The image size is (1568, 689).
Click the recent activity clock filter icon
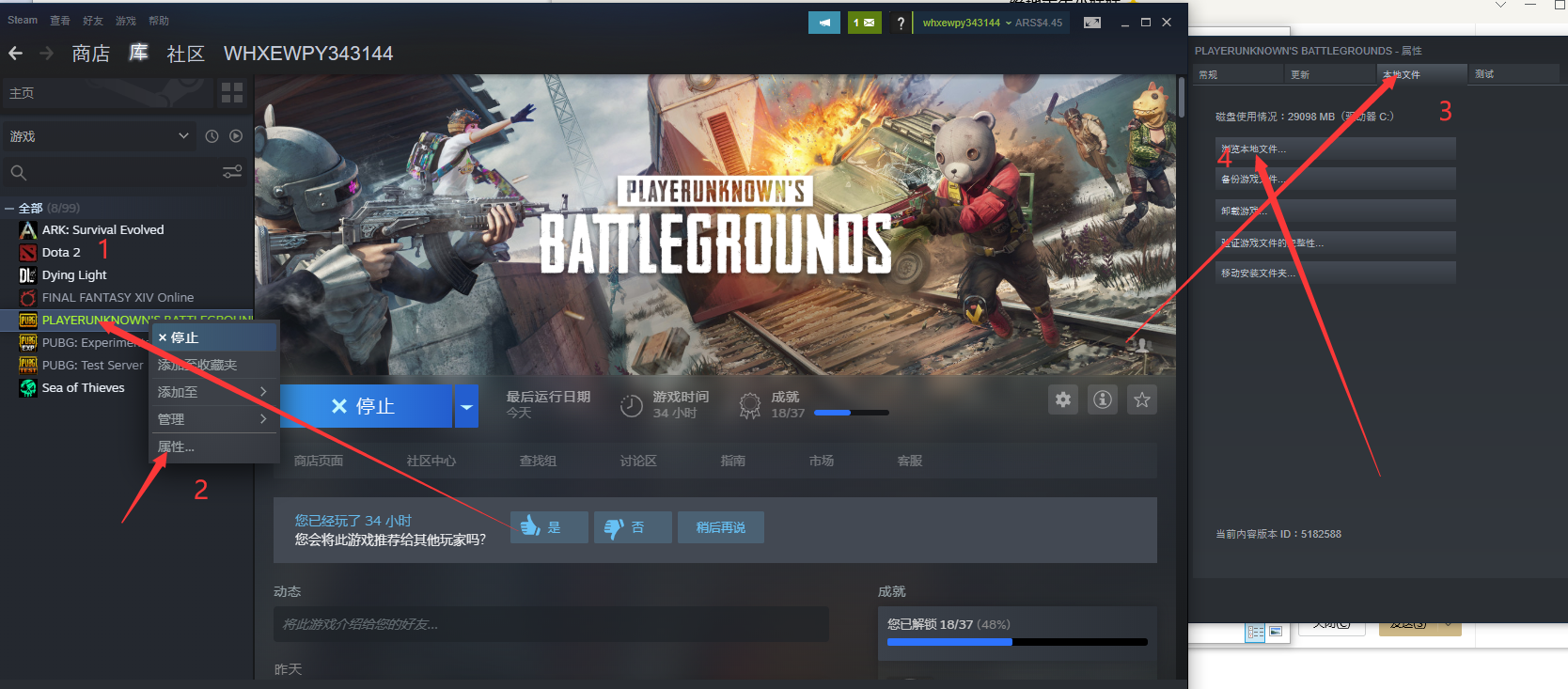coord(212,136)
